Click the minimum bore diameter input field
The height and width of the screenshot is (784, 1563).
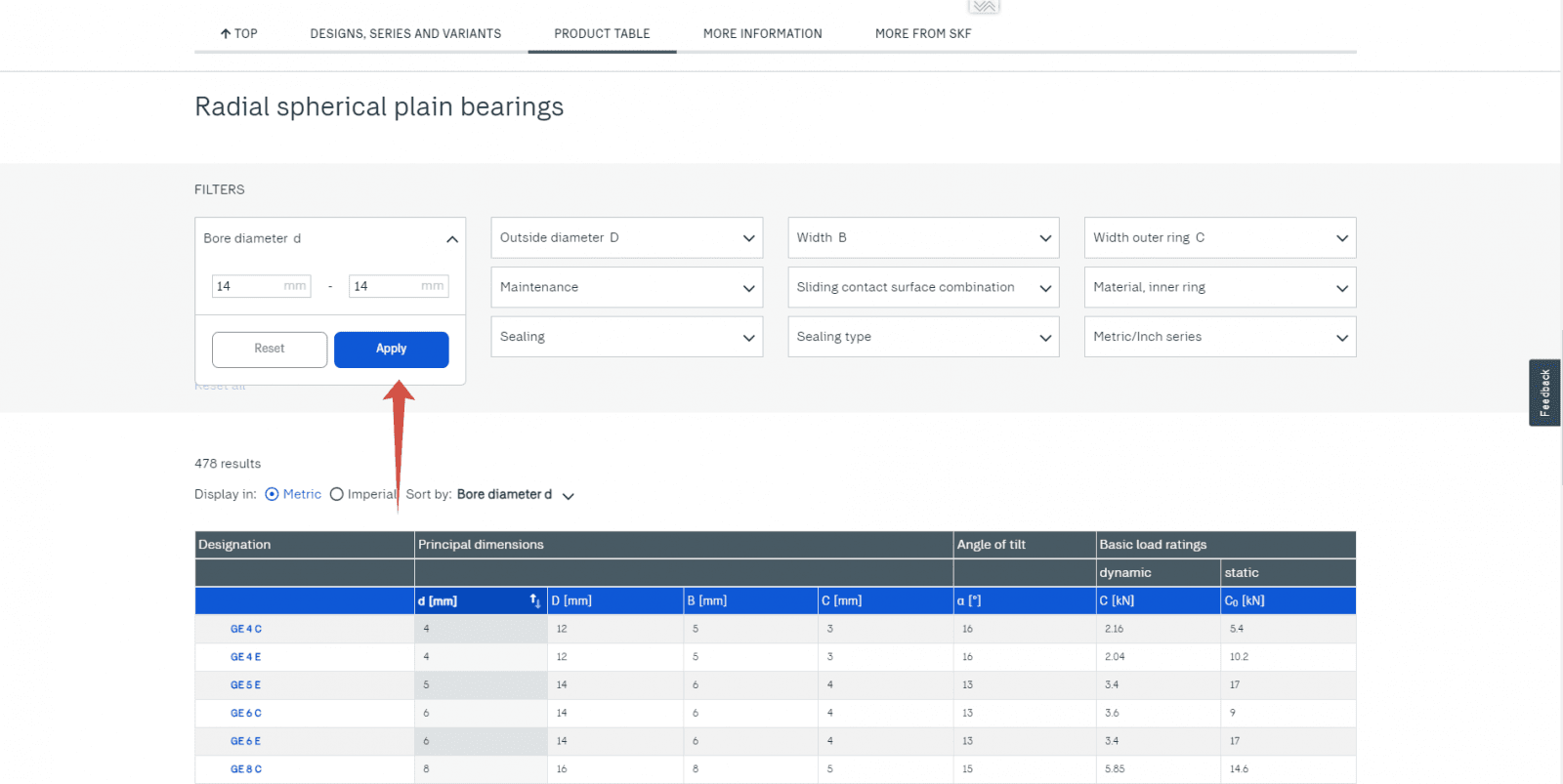coord(248,286)
